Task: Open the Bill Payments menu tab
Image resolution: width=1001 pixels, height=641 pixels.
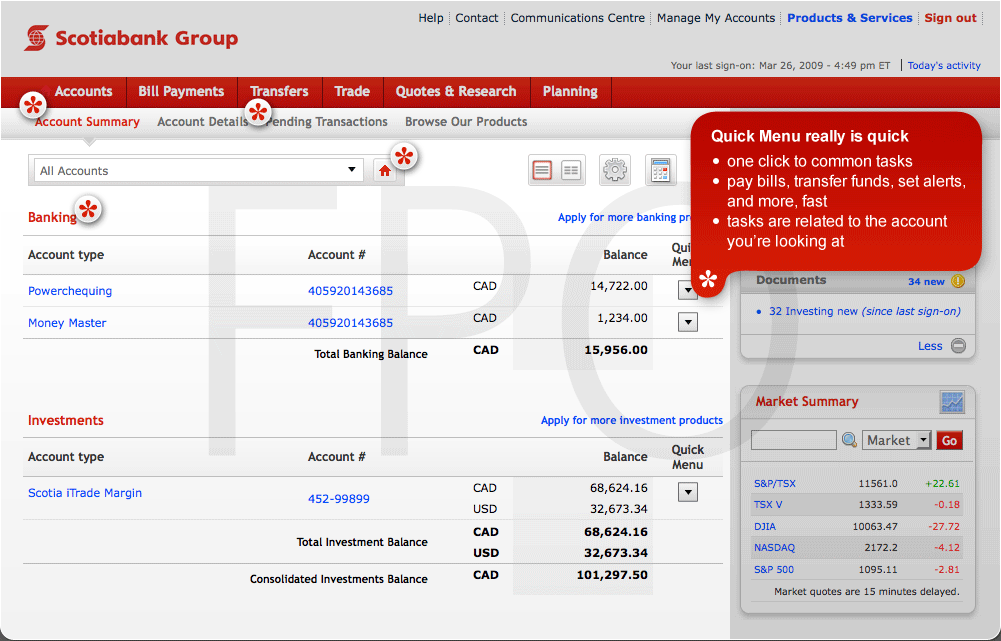Action: [x=181, y=91]
